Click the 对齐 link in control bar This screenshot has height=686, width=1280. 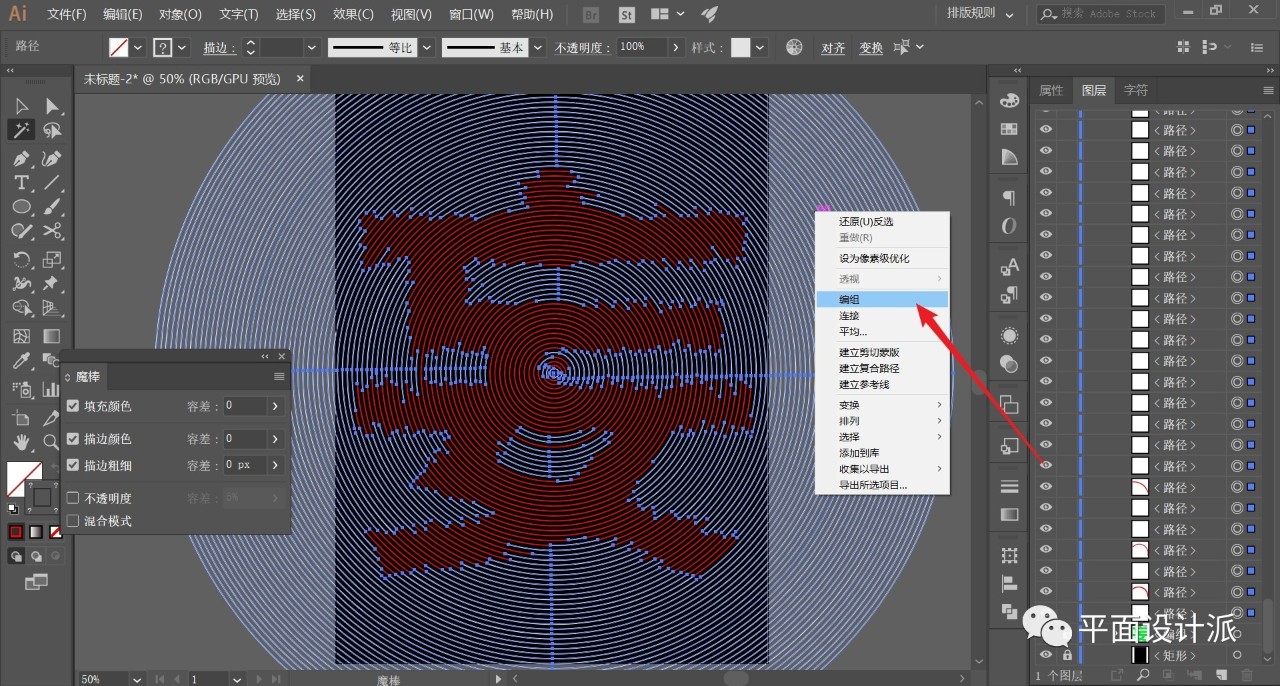point(833,48)
